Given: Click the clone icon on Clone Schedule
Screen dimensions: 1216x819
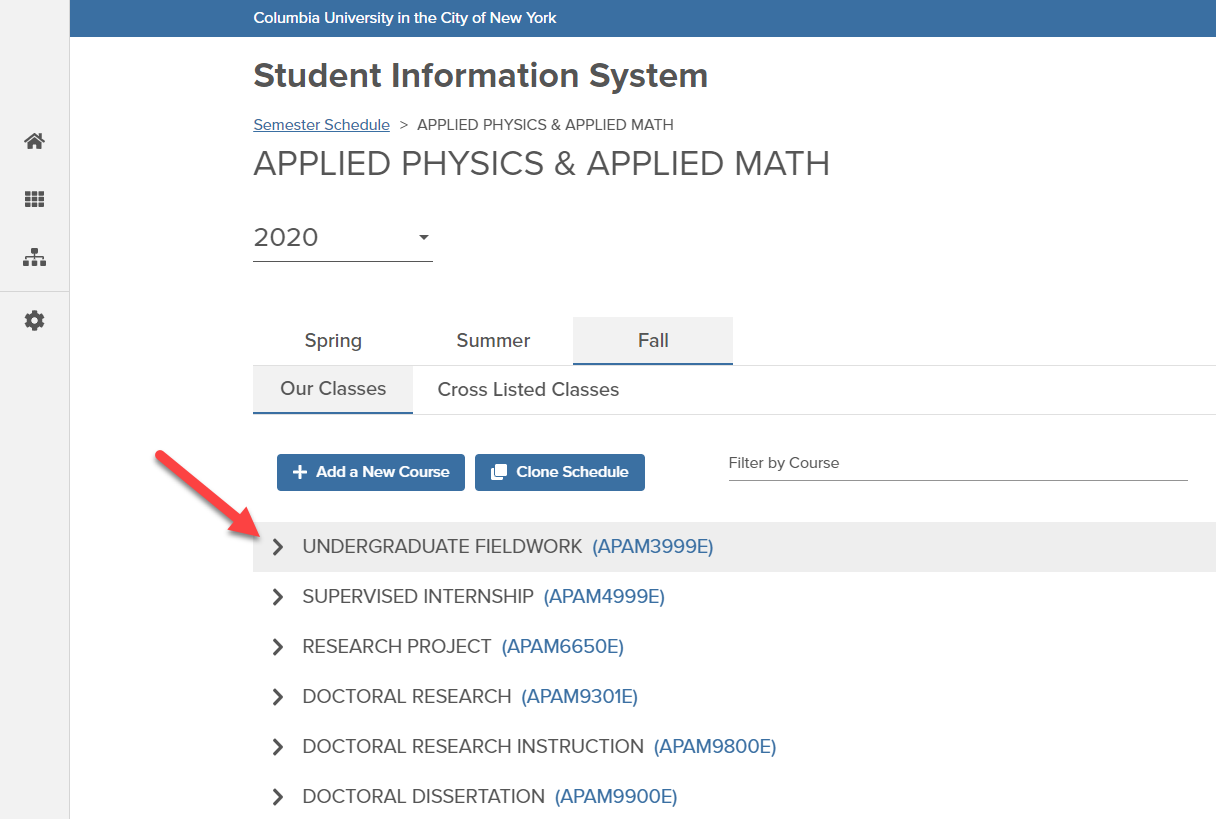Looking at the screenshot, I should pyautogui.click(x=499, y=472).
